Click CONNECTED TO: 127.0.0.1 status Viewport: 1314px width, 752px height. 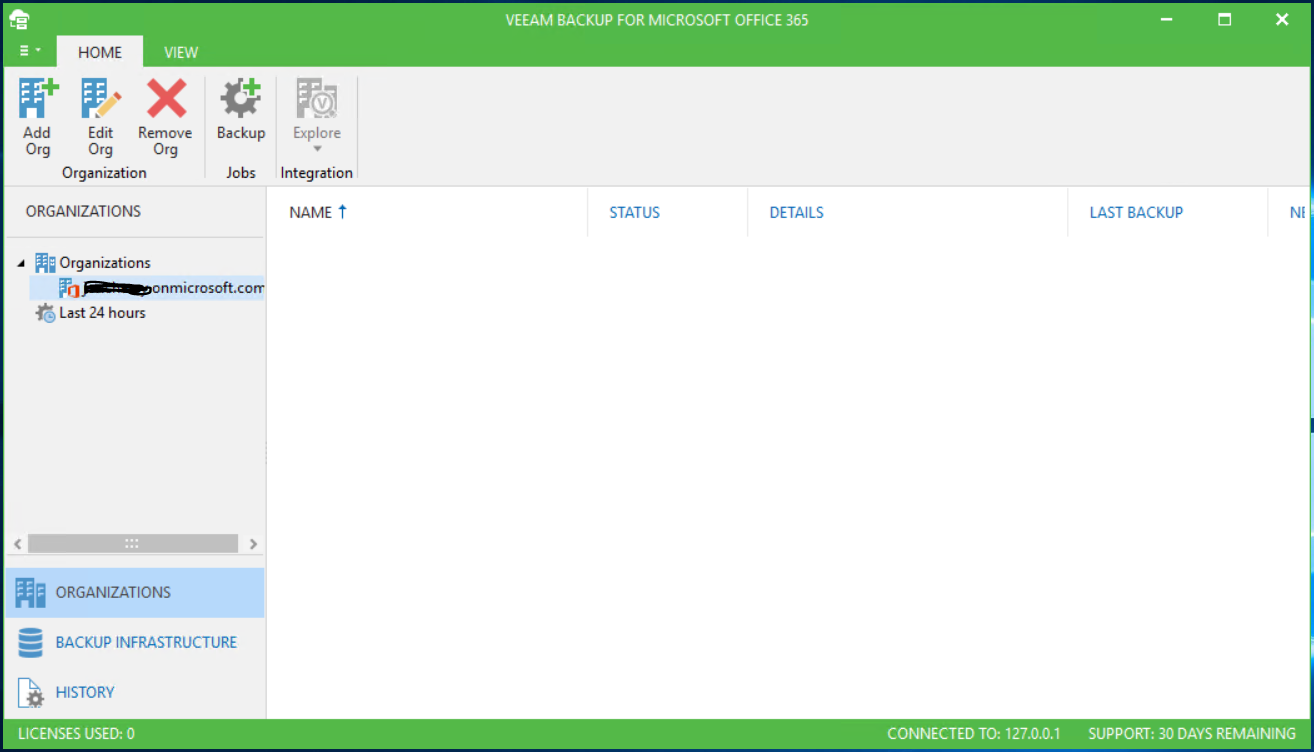(x=974, y=734)
